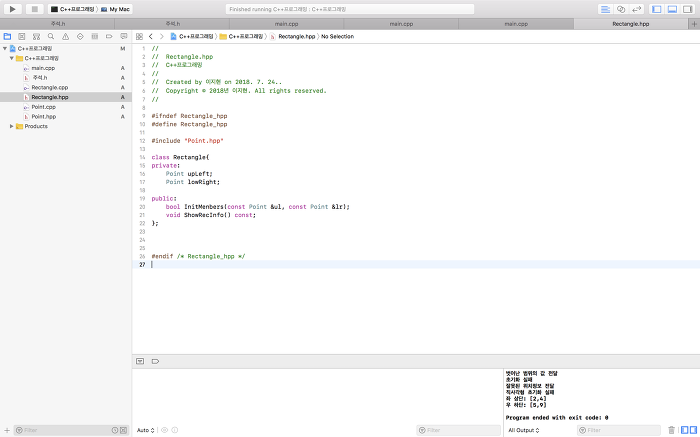This screenshot has height=437, width=700.
Task: Click the info icon in variables view
Action: [x=175, y=430]
